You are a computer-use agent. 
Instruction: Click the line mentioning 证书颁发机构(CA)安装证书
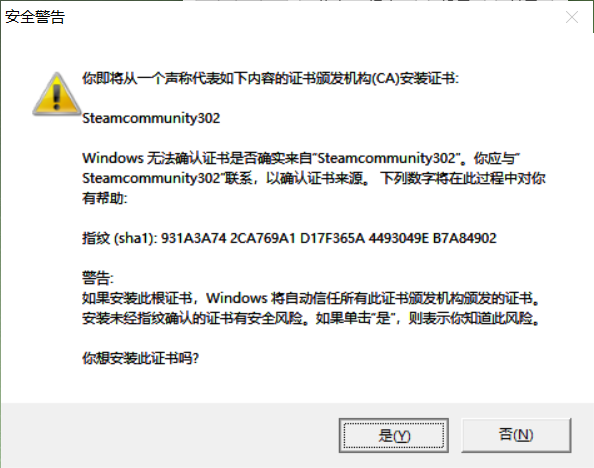tap(270, 78)
